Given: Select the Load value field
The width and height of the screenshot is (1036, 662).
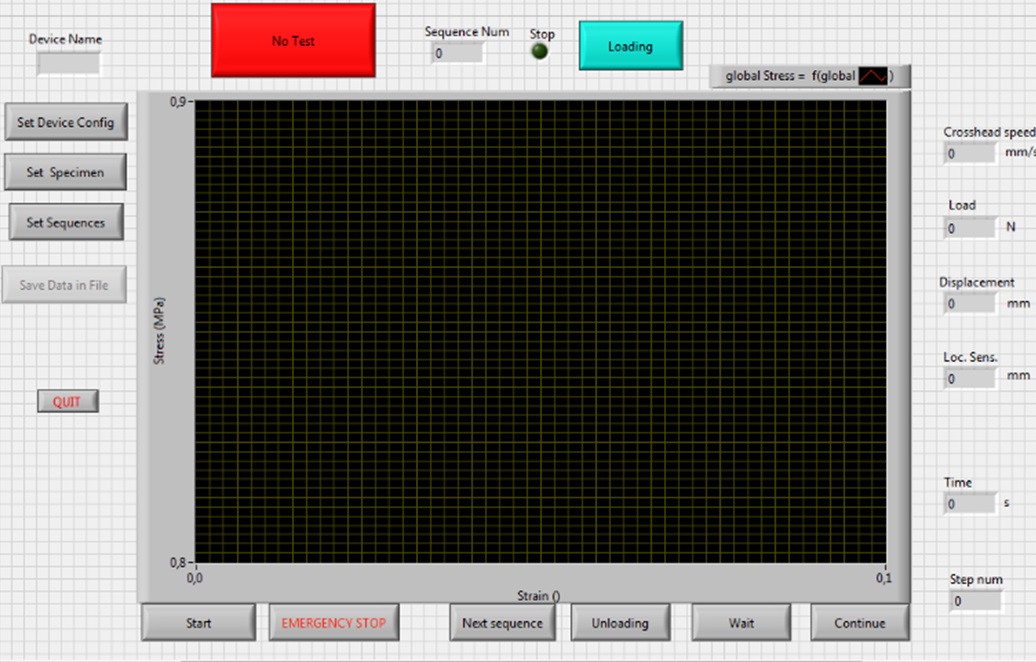Looking at the screenshot, I should coord(969,228).
